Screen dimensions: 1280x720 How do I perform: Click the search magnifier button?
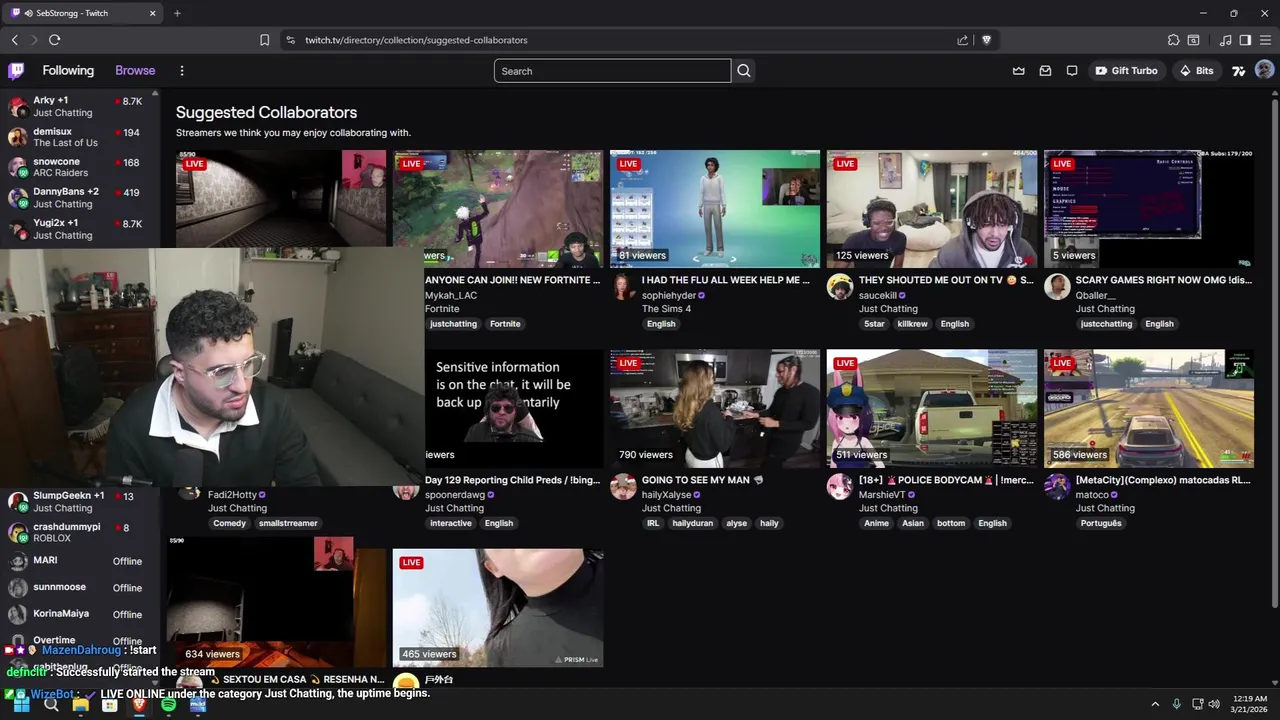point(744,71)
